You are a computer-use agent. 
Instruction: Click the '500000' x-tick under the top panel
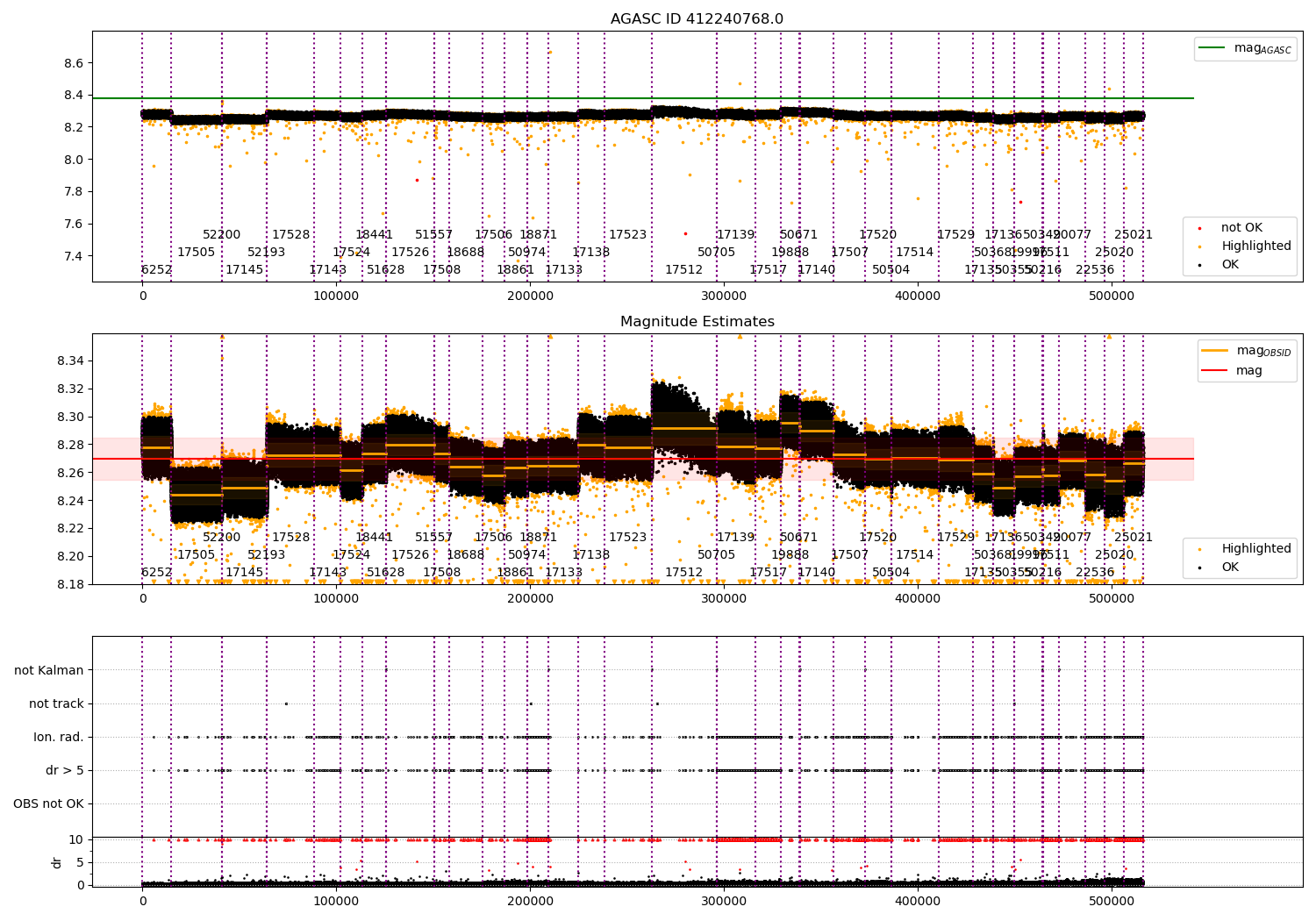pos(1112,296)
